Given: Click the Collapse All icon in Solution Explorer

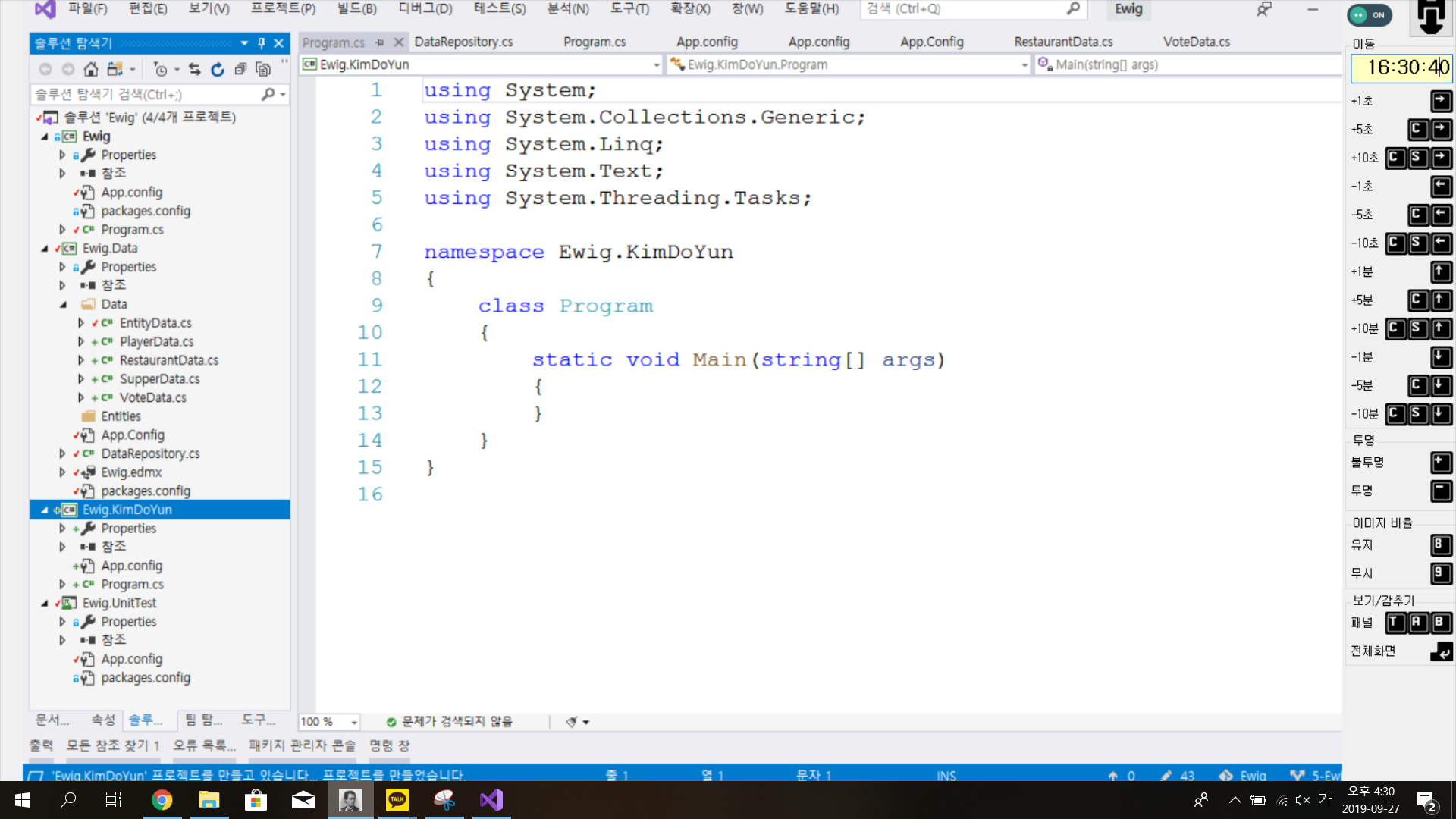Looking at the screenshot, I should coord(240,70).
